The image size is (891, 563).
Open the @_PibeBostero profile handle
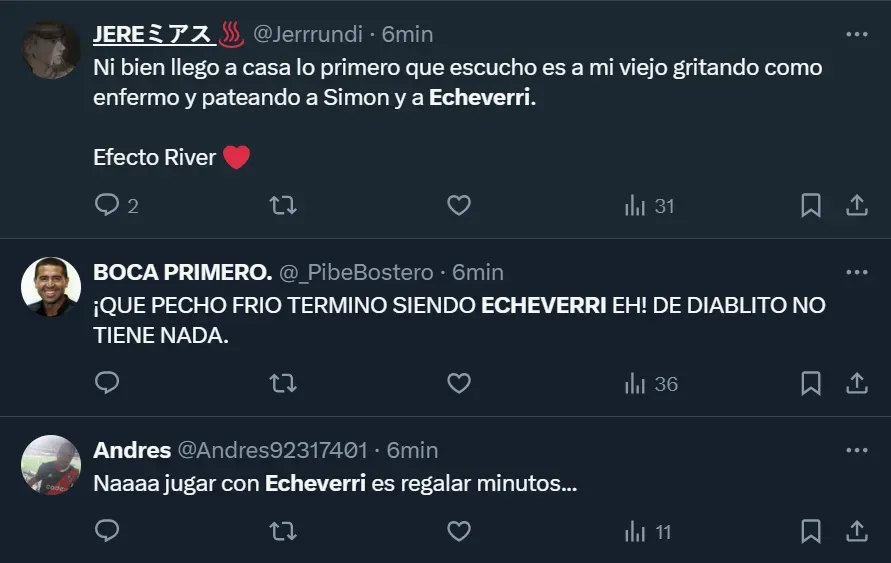pos(356,273)
